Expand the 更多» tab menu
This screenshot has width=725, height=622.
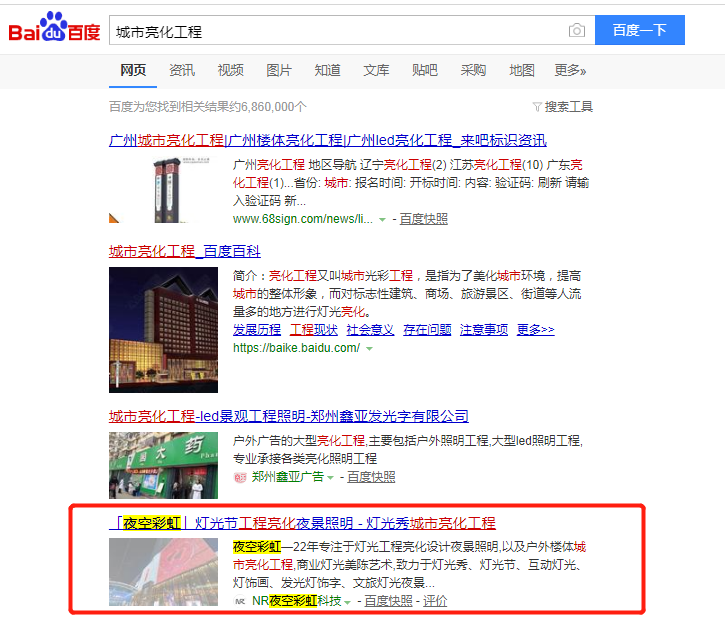570,70
